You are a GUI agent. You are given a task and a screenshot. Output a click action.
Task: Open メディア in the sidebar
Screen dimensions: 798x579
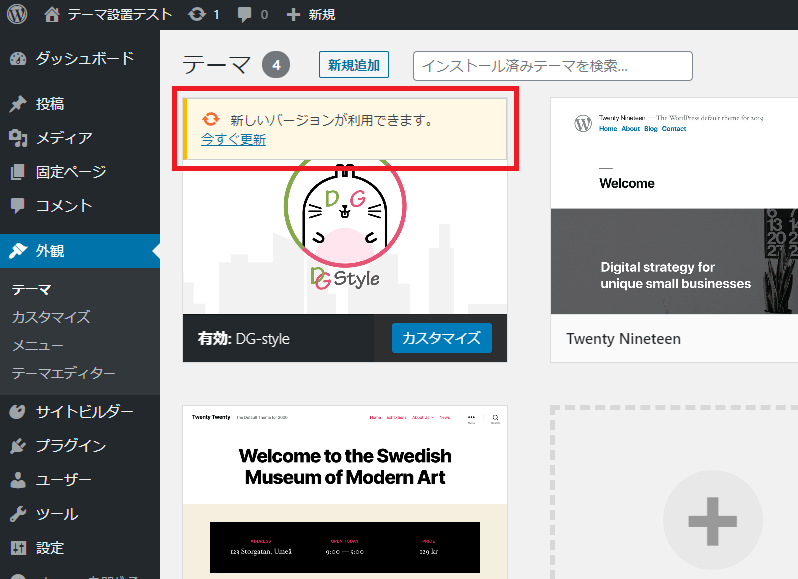click(x=64, y=138)
